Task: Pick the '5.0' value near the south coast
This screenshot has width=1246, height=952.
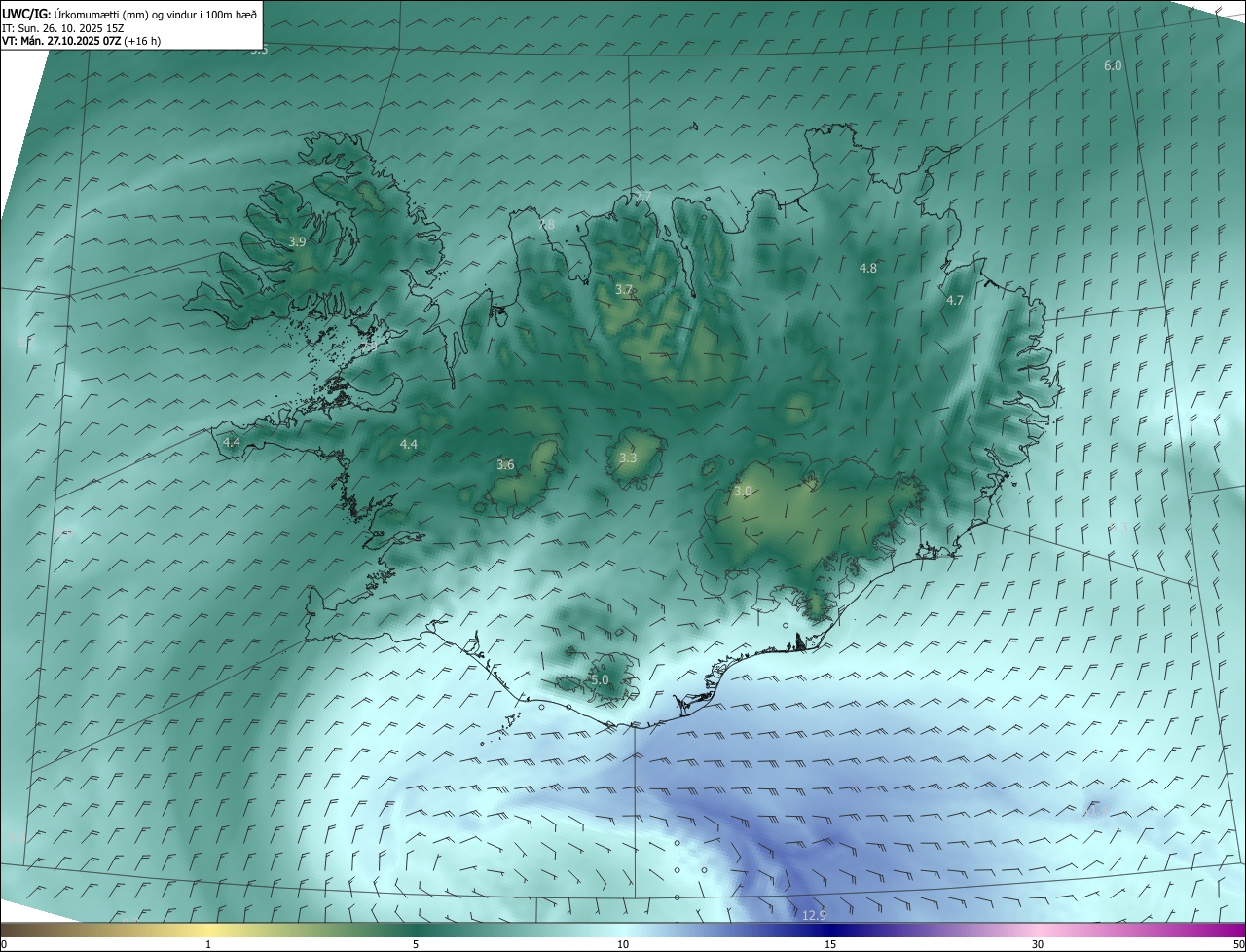Action: pyautogui.click(x=600, y=679)
